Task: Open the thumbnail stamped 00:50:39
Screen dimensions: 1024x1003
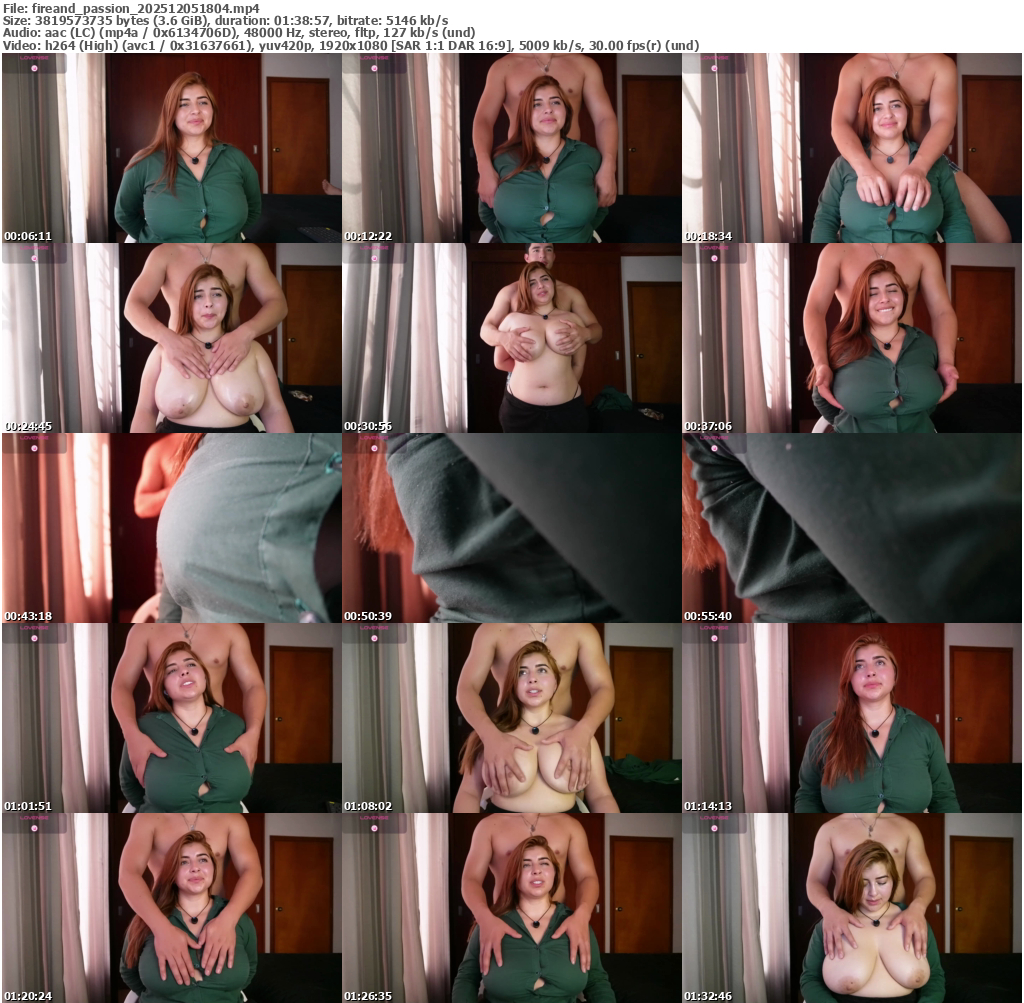Action: 511,528
